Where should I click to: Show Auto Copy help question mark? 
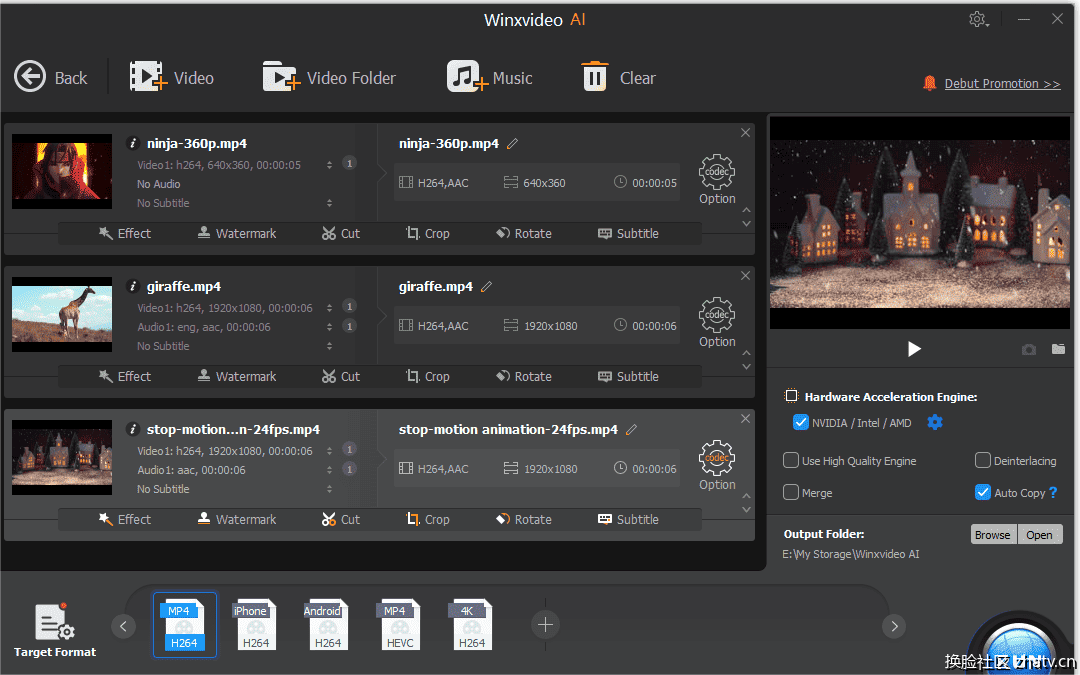pyautogui.click(x=1052, y=492)
